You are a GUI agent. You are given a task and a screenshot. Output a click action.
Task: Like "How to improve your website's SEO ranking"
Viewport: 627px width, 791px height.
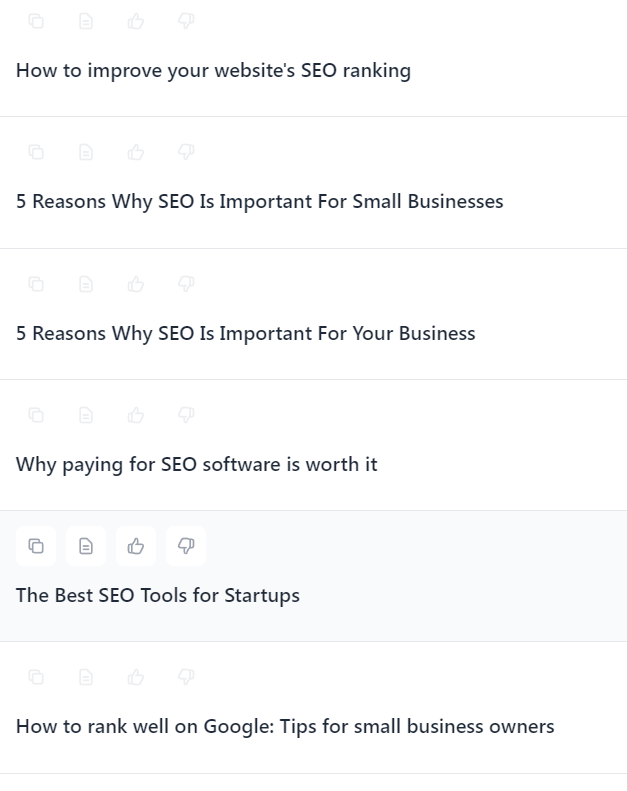[136, 21]
